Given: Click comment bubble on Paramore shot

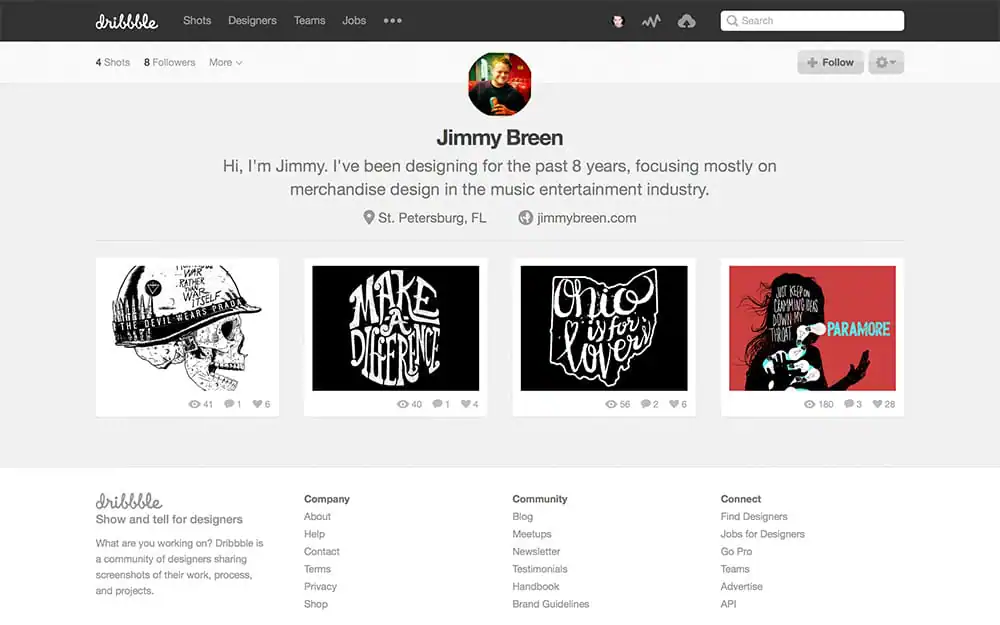Looking at the screenshot, I should (849, 404).
